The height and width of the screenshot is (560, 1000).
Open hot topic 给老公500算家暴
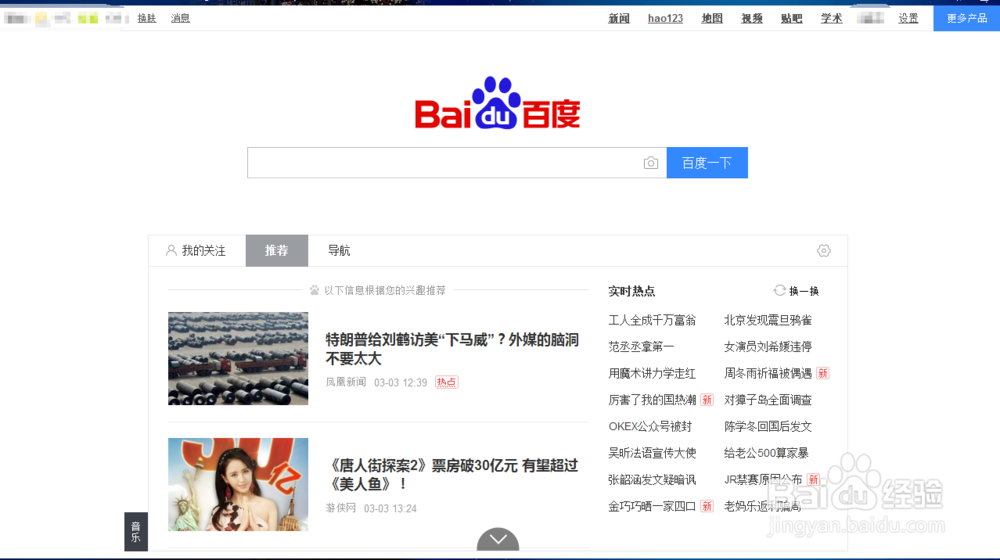766,453
